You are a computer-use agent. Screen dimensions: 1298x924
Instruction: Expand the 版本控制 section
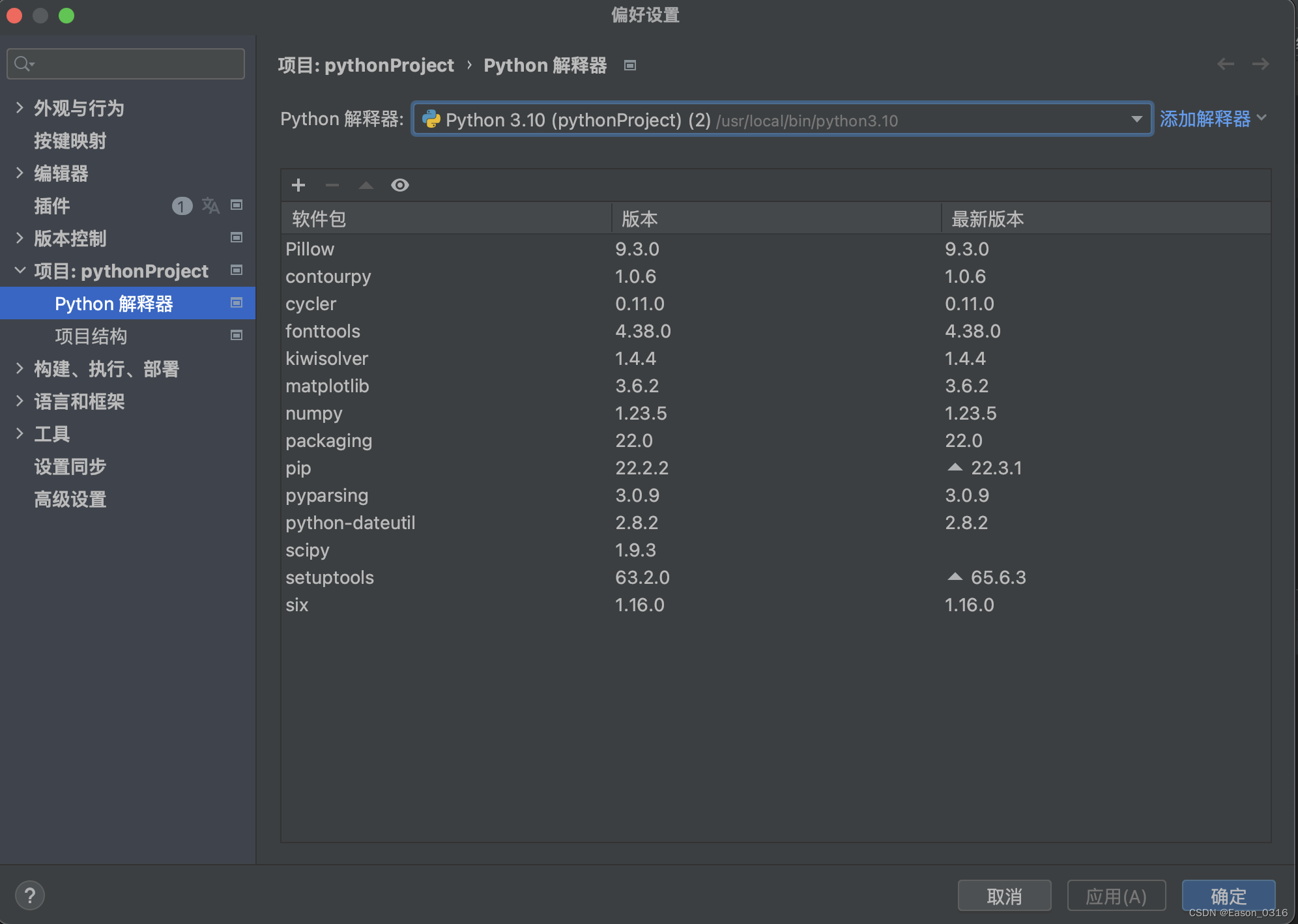[20, 238]
